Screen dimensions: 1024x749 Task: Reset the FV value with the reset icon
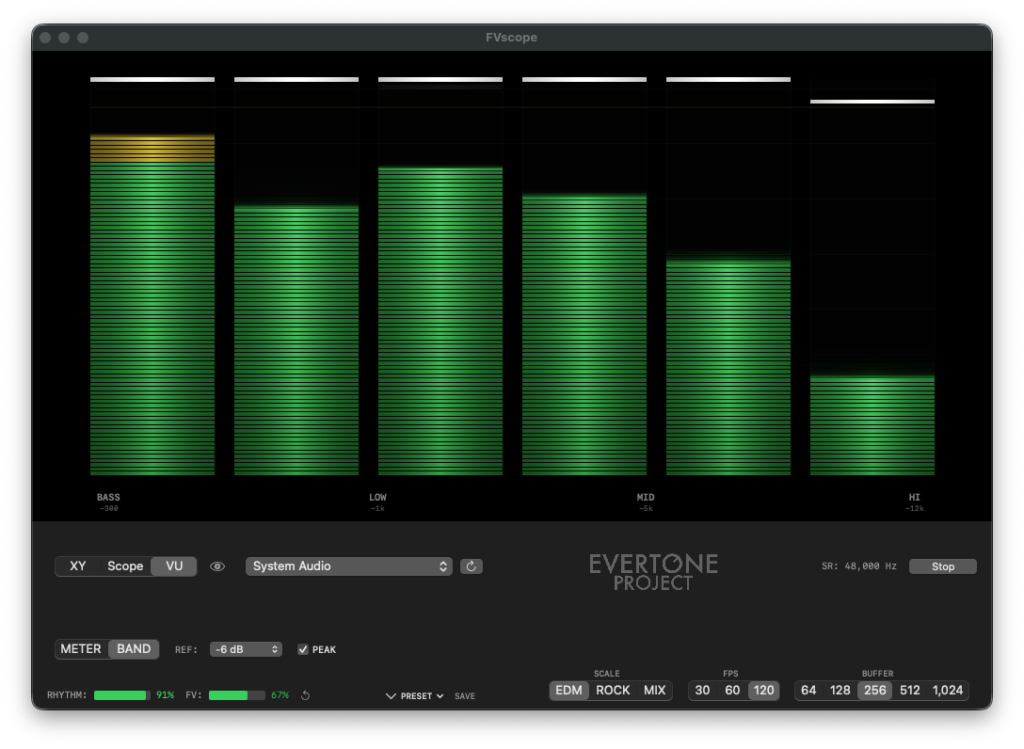point(305,696)
